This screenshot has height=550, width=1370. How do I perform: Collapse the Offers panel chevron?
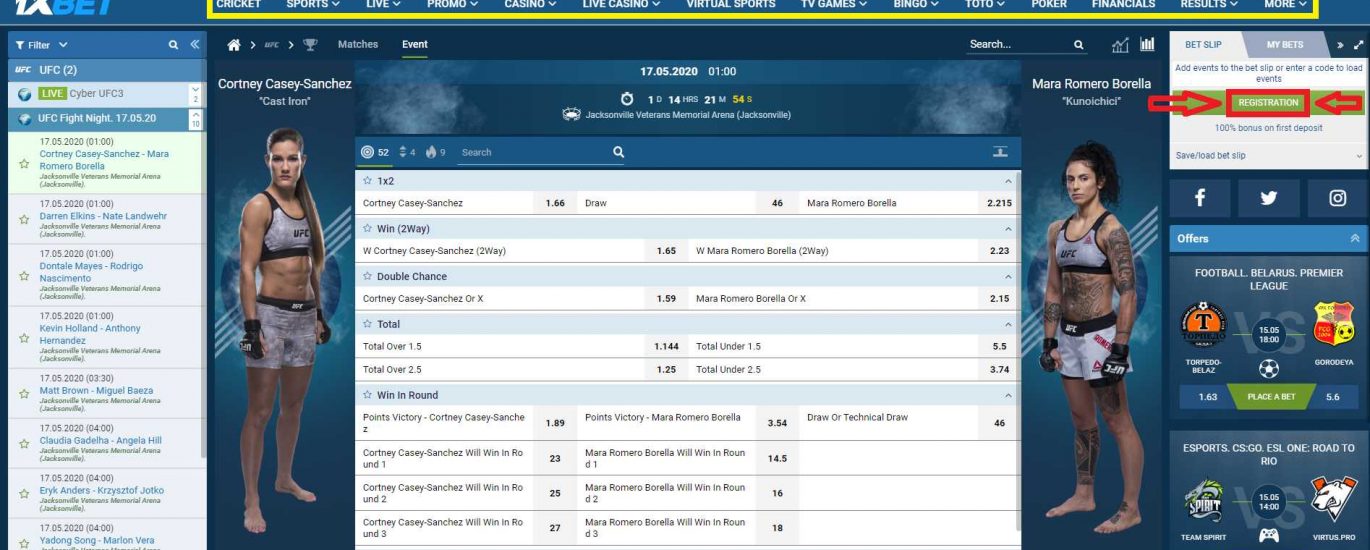coord(1355,238)
